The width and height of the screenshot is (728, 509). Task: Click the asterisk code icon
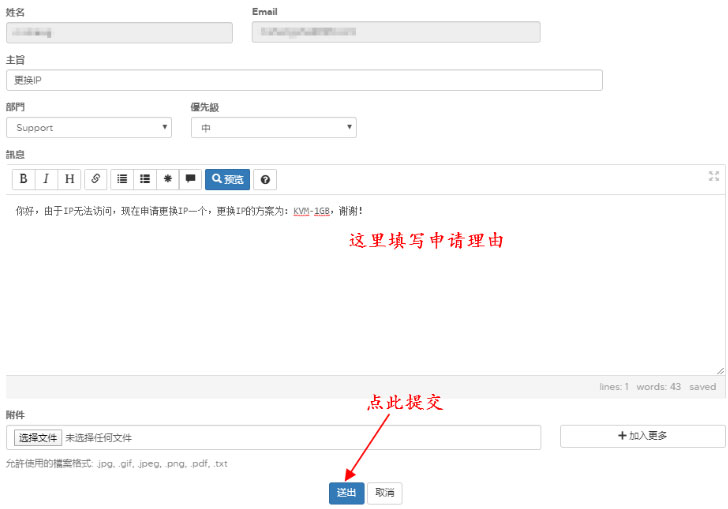[x=168, y=179]
